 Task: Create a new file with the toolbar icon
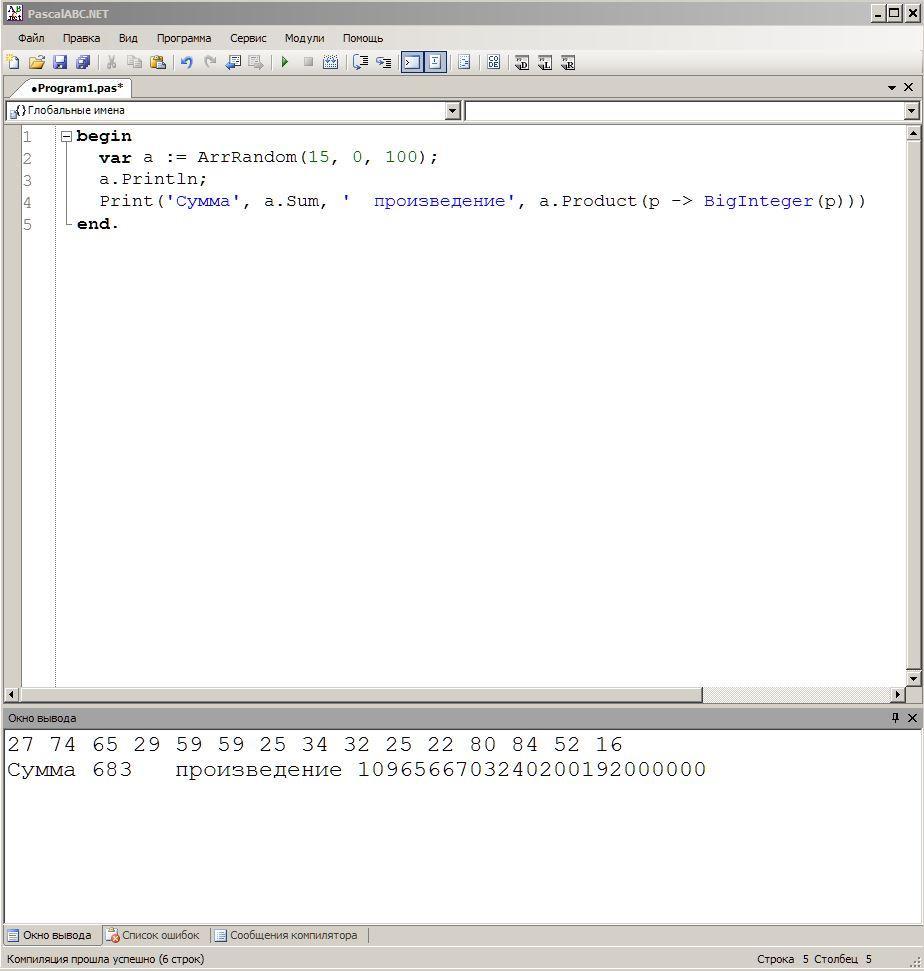pyautogui.click(x=13, y=62)
